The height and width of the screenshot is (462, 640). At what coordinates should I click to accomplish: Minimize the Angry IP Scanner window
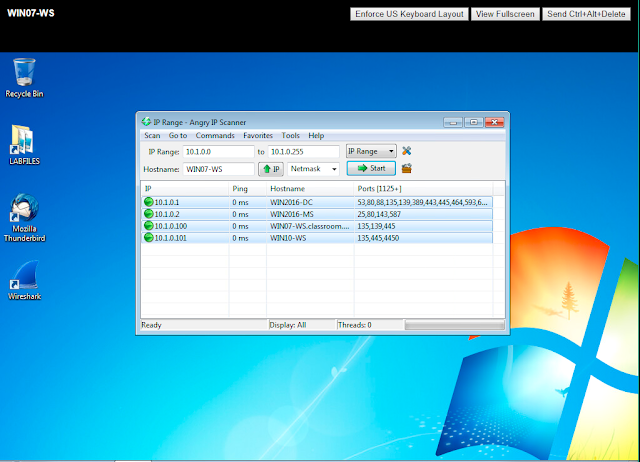pyautogui.click(x=453, y=122)
